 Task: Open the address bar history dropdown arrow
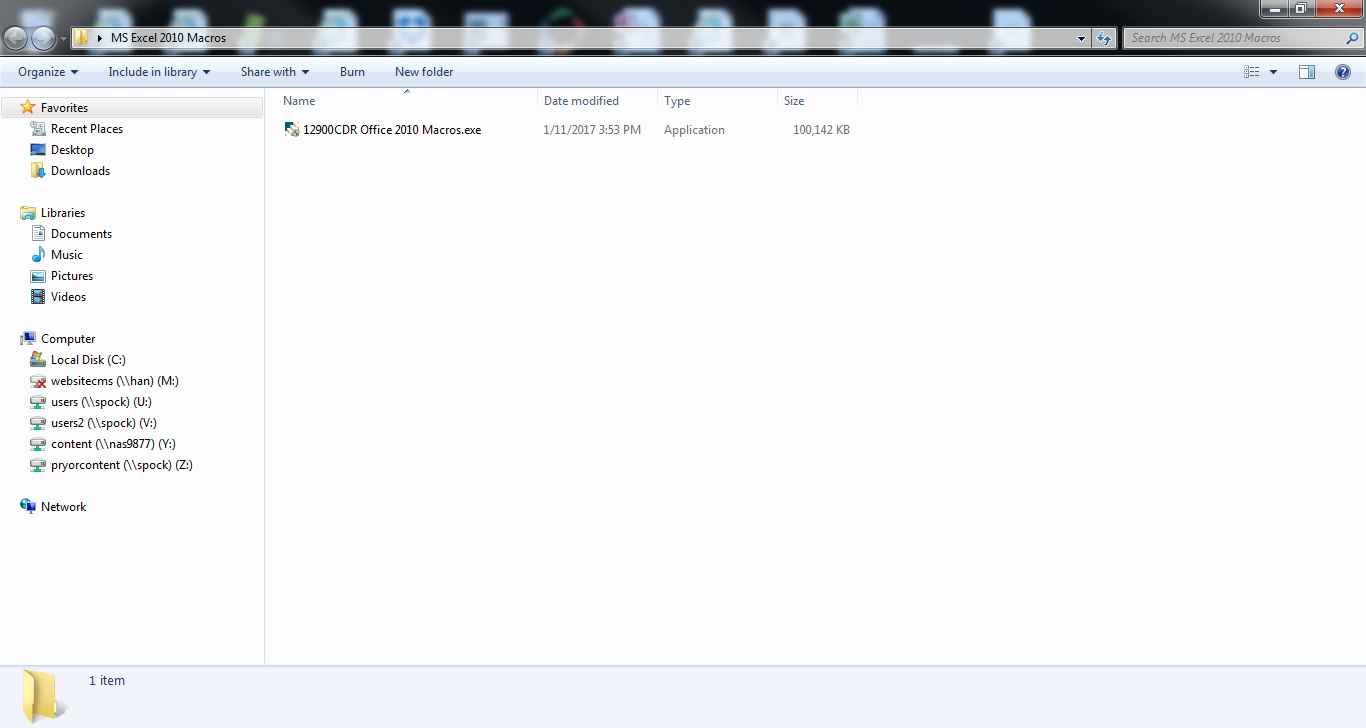[1080, 37]
